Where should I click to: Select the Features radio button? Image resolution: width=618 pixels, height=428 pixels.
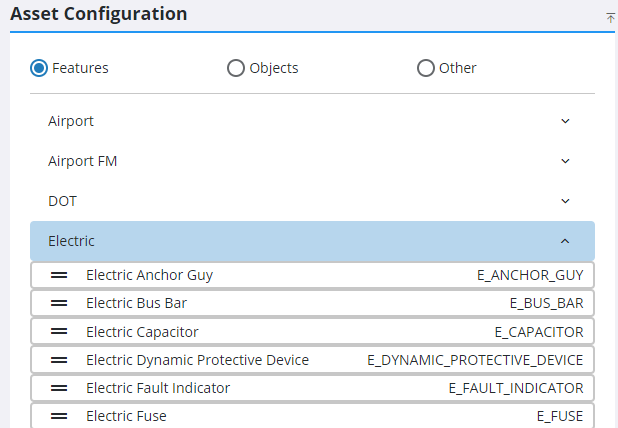[x=39, y=68]
